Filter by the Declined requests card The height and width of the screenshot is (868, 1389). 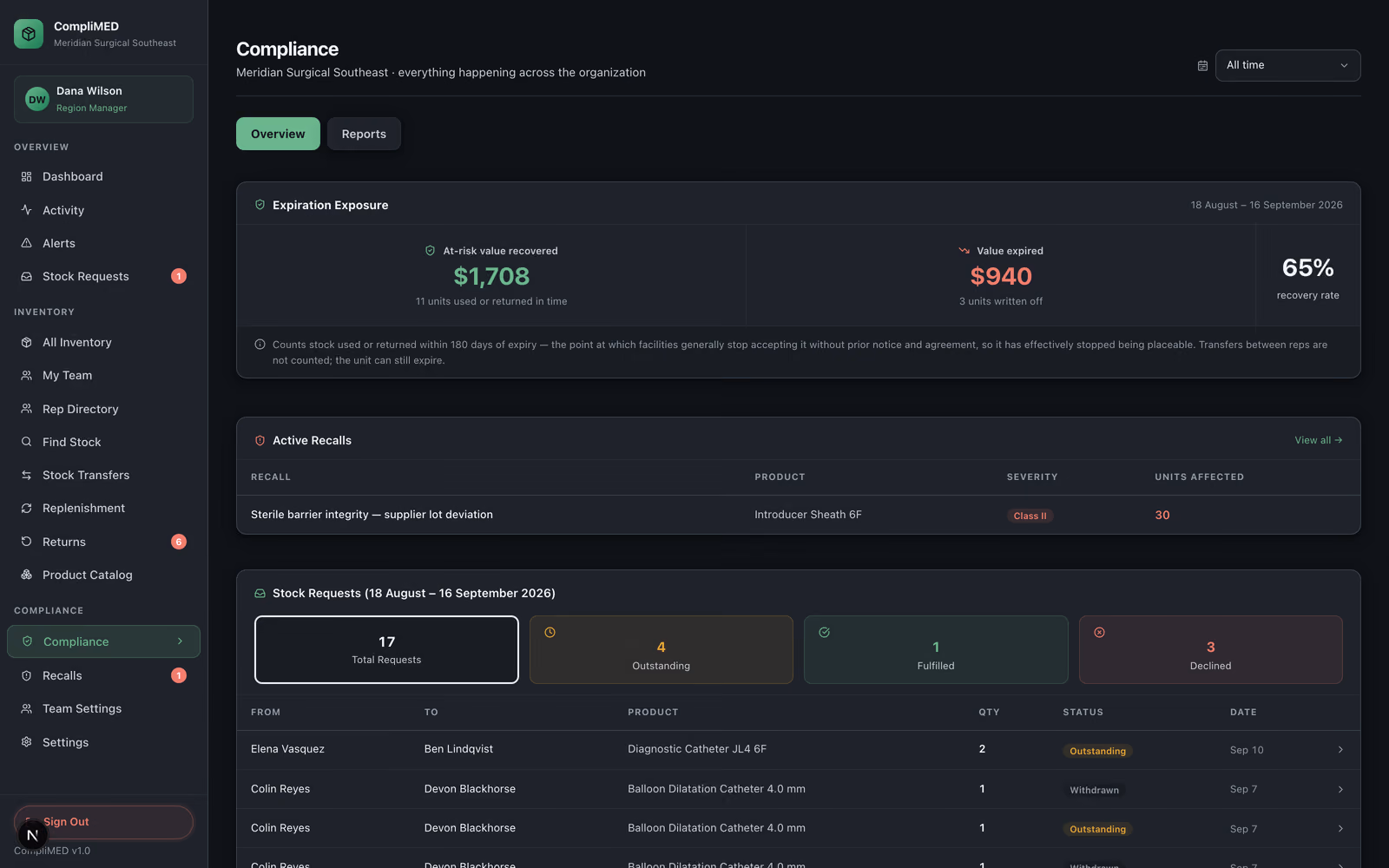(1210, 649)
